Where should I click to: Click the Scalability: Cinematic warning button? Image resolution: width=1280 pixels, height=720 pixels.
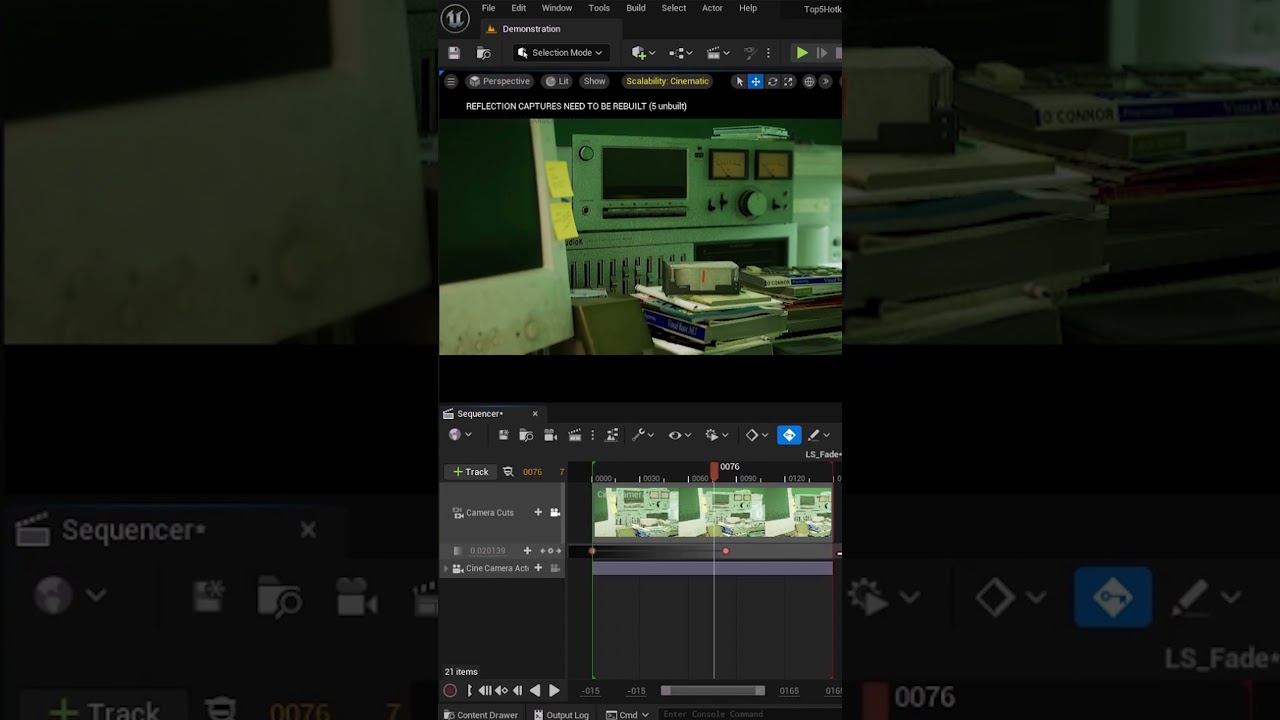pos(667,82)
